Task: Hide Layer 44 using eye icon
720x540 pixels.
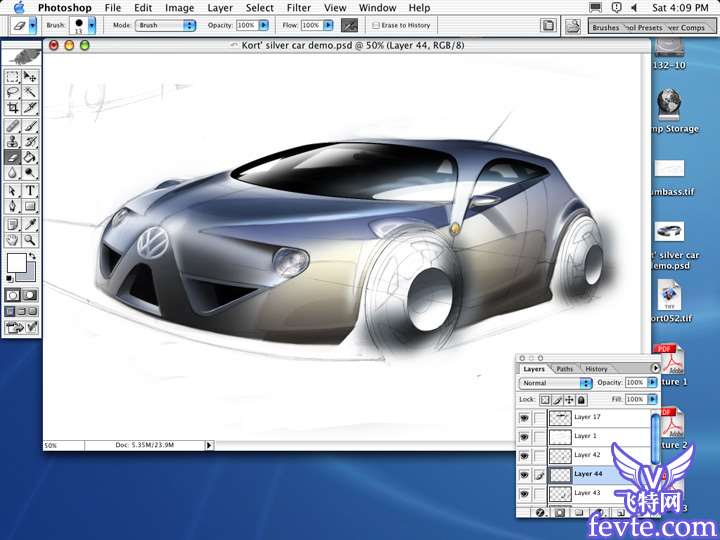Action: coord(524,475)
